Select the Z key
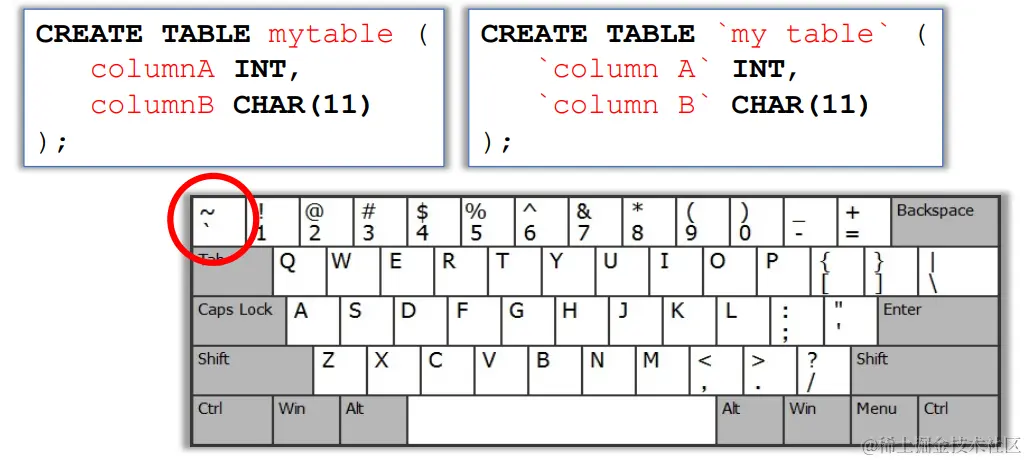This screenshot has width=1028, height=462. coord(340,370)
